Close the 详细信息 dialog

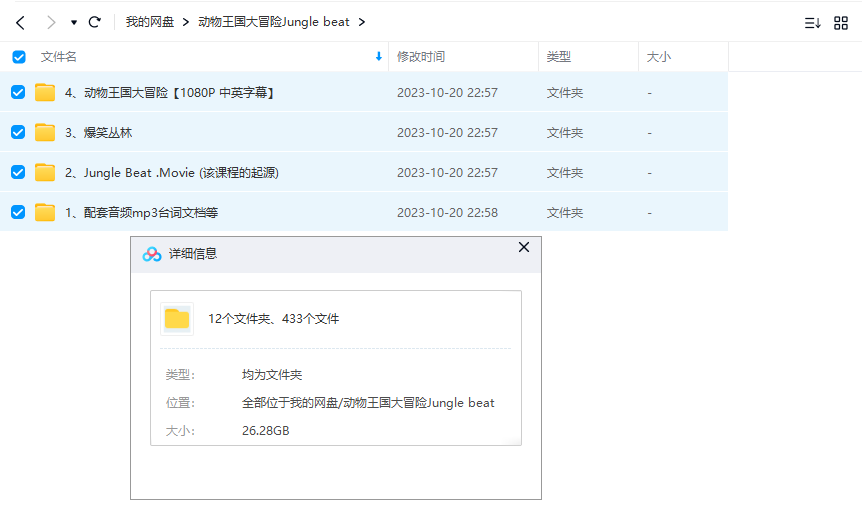pyautogui.click(x=523, y=247)
